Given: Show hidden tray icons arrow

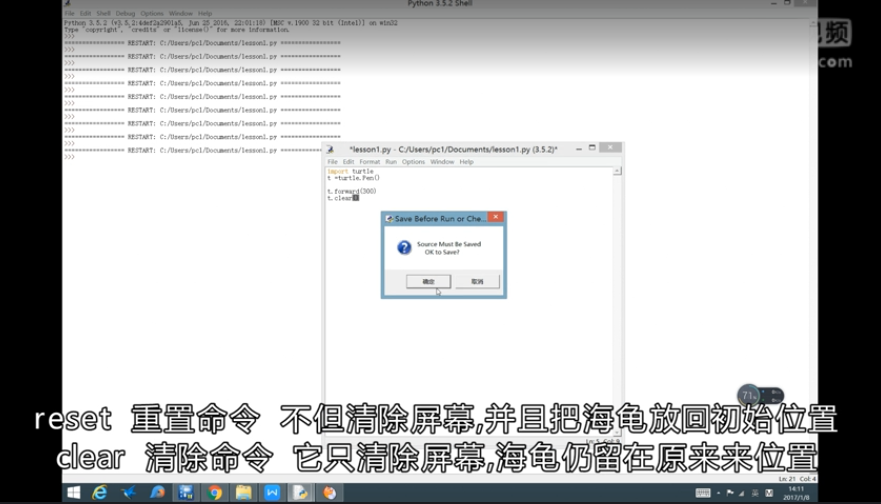Looking at the screenshot, I should pos(719,493).
